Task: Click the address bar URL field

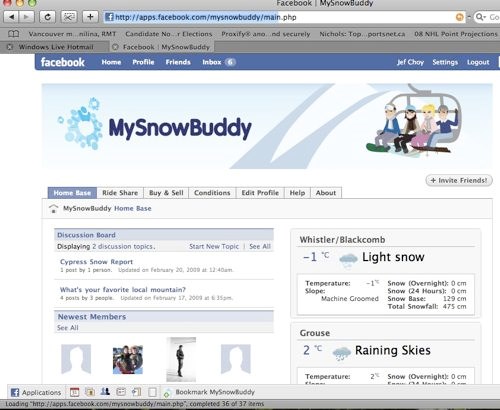Action: tap(283, 17)
